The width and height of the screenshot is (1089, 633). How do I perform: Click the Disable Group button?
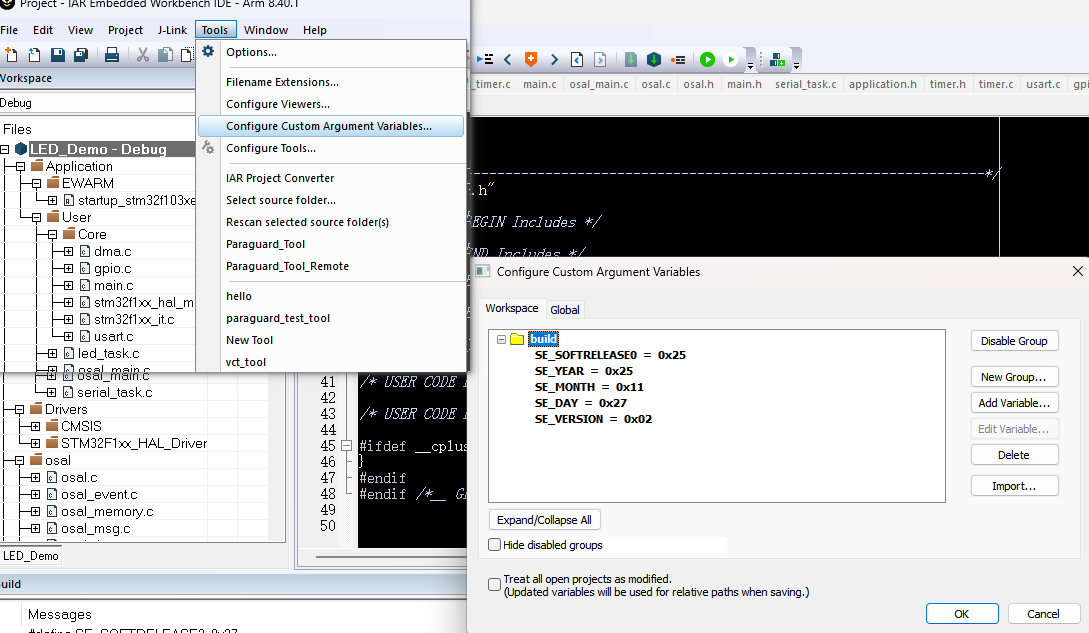[1014, 341]
